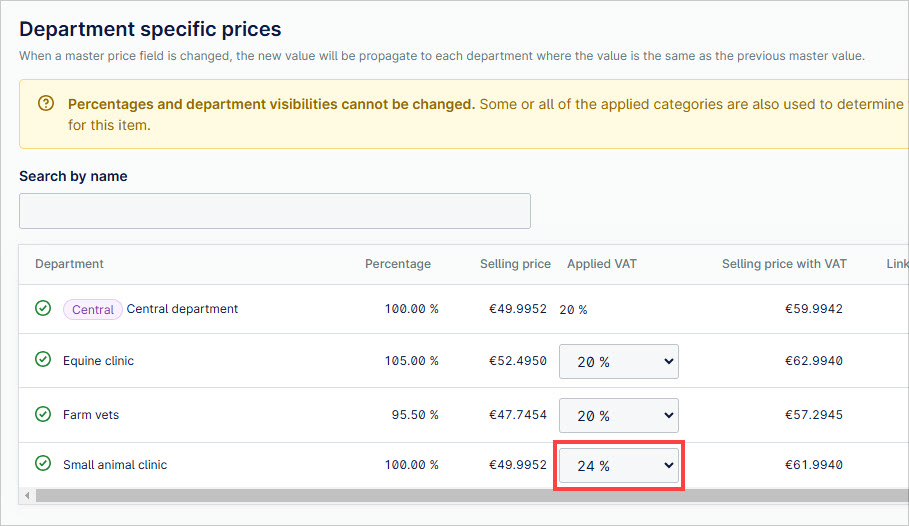Open the Farm vets Applied VAT dropdown
The width and height of the screenshot is (909, 526).
coord(619,415)
